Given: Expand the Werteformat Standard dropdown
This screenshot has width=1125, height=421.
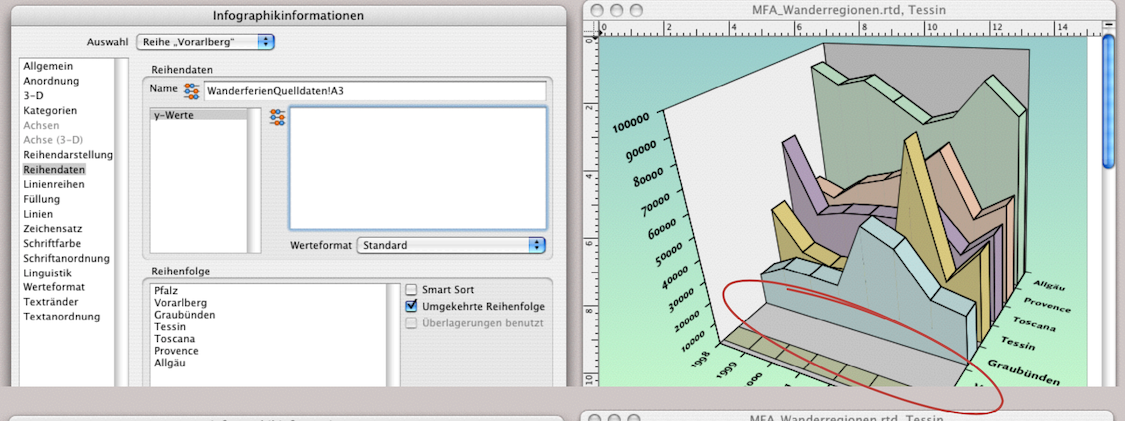Looking at the screenshot, I should point(451,245).
